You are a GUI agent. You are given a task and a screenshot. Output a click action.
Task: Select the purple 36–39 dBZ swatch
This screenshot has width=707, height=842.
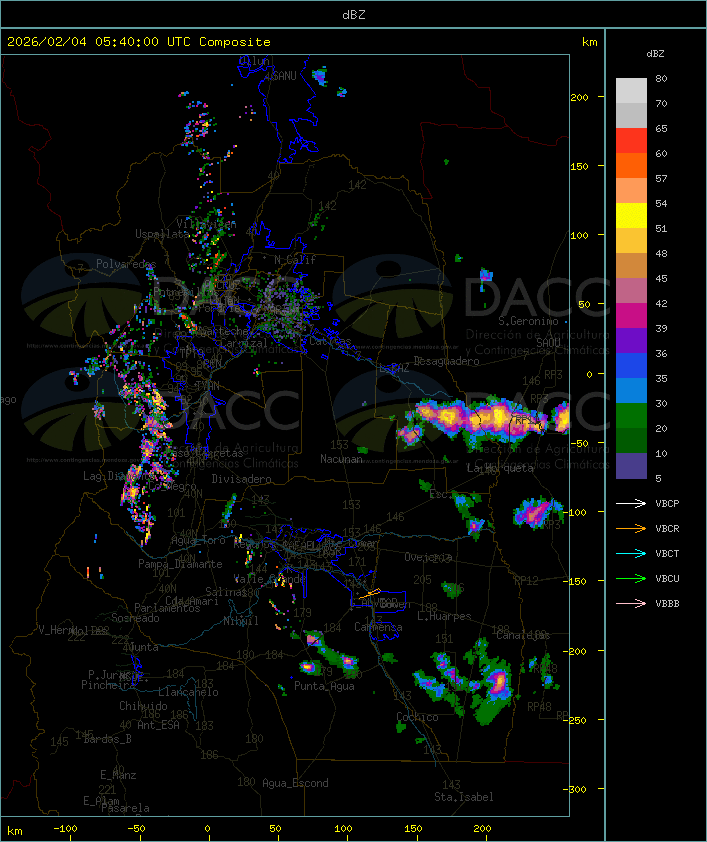[631, 340]
